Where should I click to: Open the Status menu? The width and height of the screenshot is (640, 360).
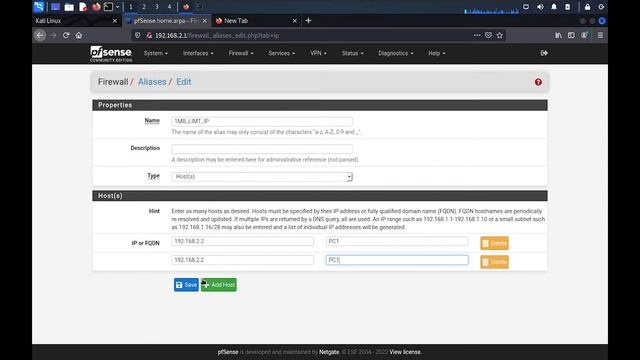tap(352, 53)
